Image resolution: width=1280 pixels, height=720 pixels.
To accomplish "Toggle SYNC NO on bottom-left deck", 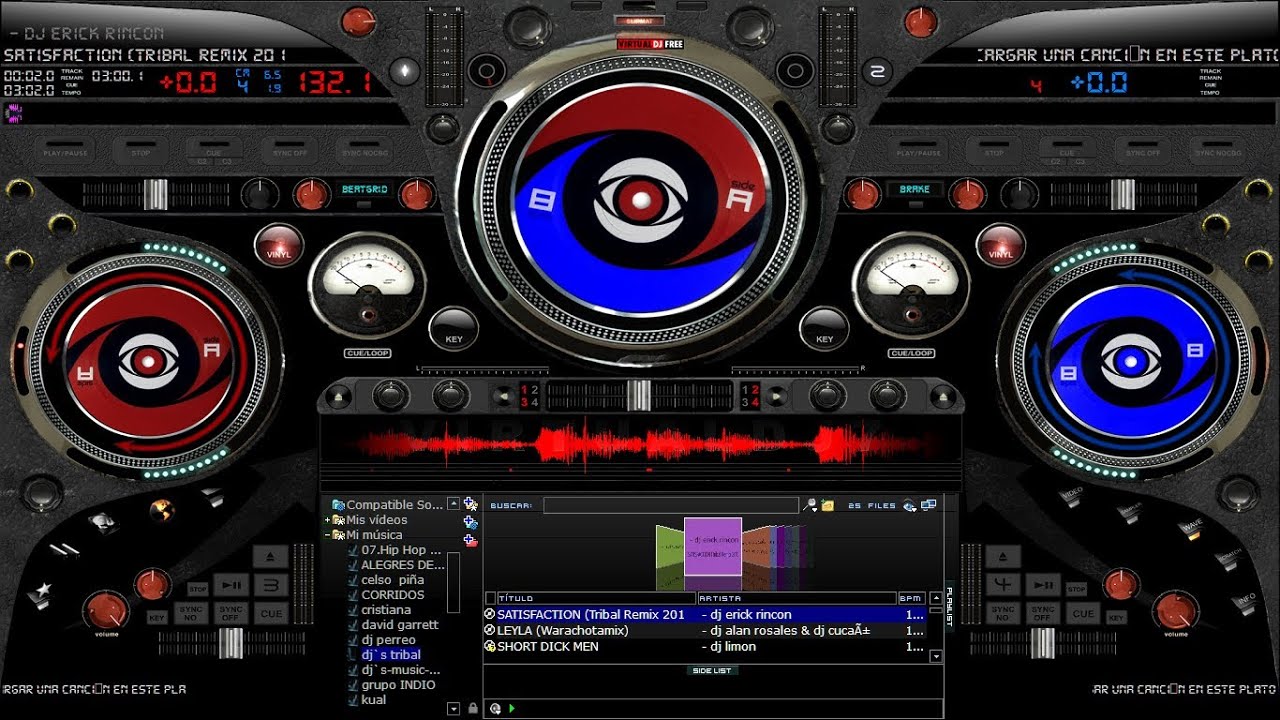I will click(189, 613).
